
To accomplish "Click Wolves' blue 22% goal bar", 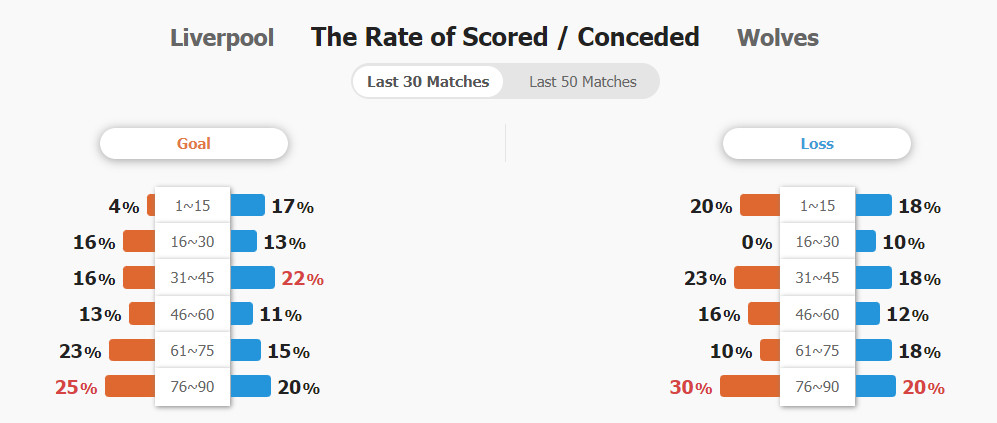I will point(252,278).
